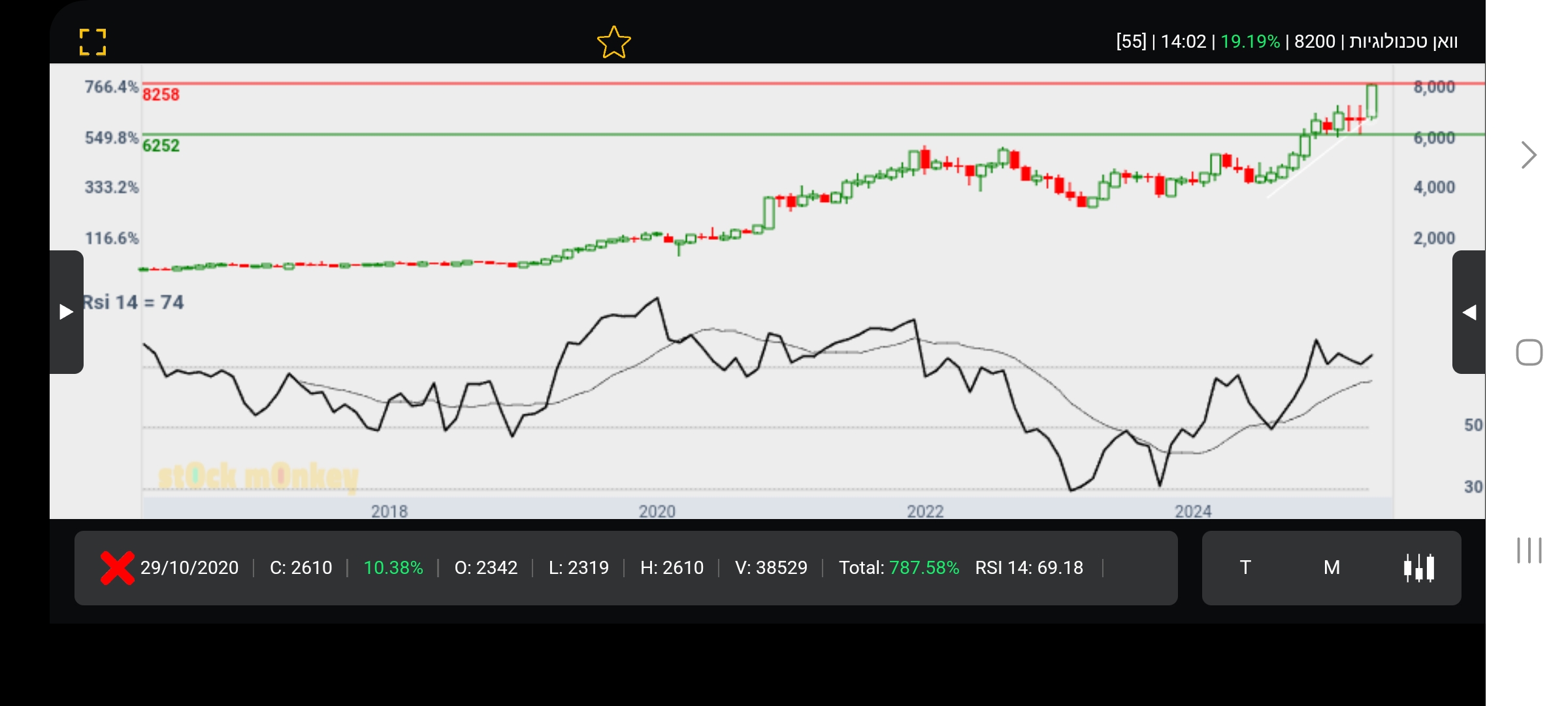
Task: Click the 6252 green support line label
Action: click(x=161, y=145)
